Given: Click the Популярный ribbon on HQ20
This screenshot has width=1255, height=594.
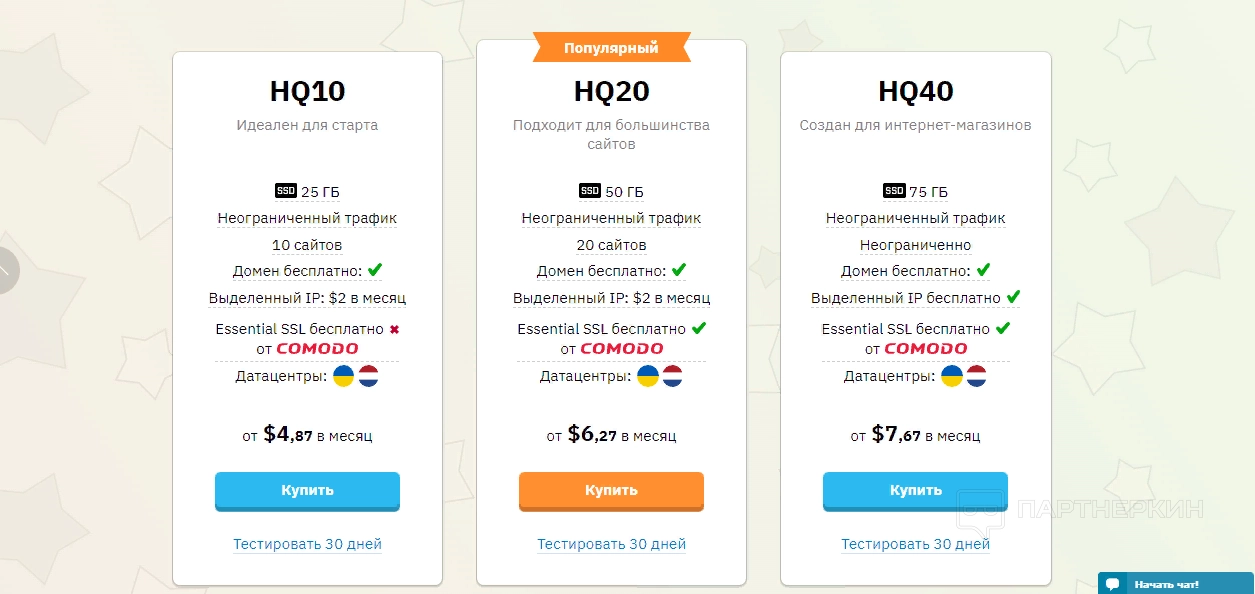Looking at the screenshot, I should pyautogui.click(x=611, y=47).
